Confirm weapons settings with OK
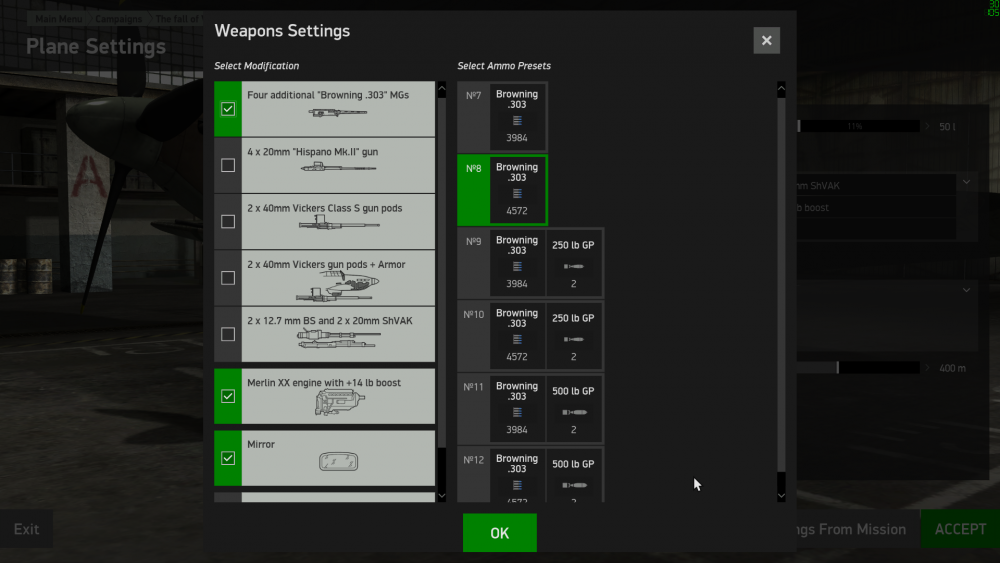This screenshot has width=1000, height=563. click(x=499, y=533)
